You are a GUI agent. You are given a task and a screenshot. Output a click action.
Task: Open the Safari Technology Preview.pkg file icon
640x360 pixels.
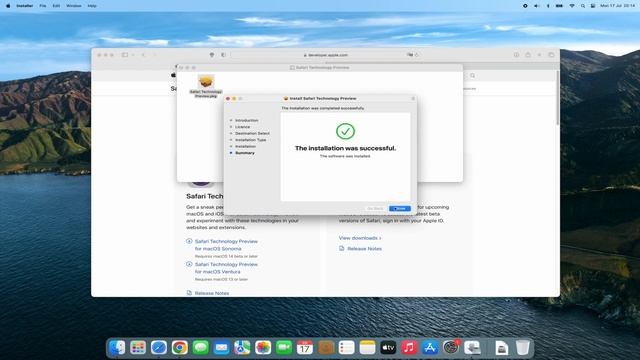(206, 86)
